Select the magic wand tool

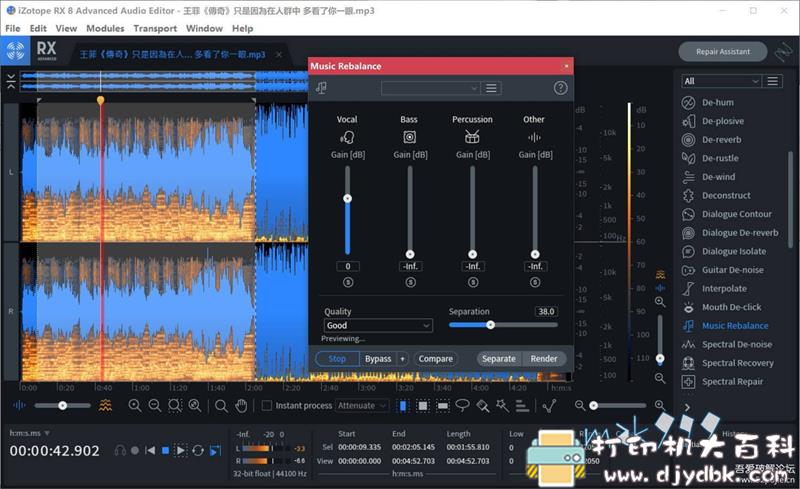pyautogui.click(x=503, y=406)
